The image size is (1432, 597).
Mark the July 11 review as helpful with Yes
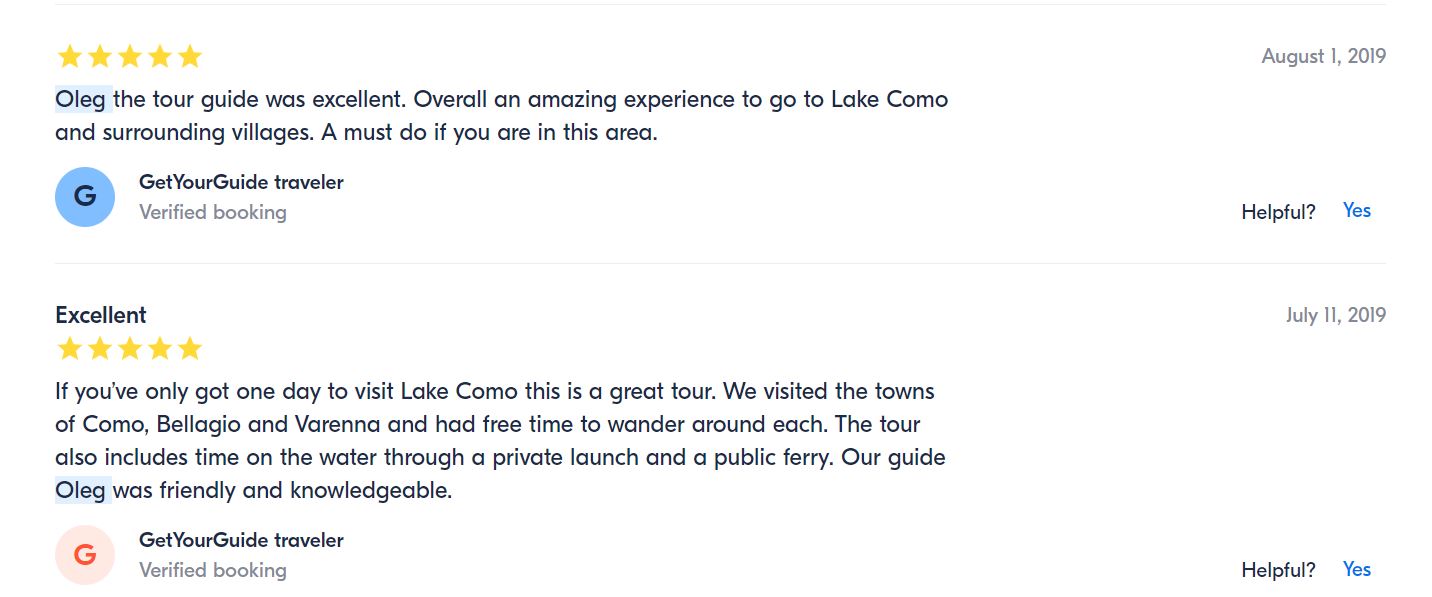(1357, 569)
